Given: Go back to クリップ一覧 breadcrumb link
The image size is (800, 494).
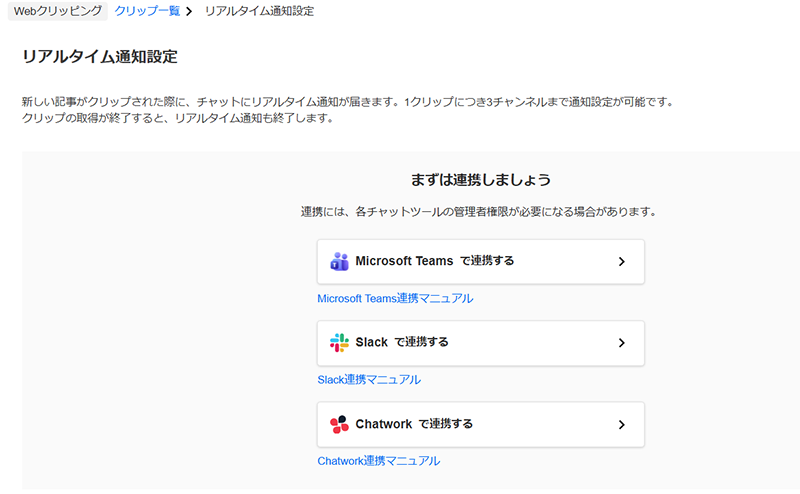Looking at the screenshot, I should coord(147,11).
